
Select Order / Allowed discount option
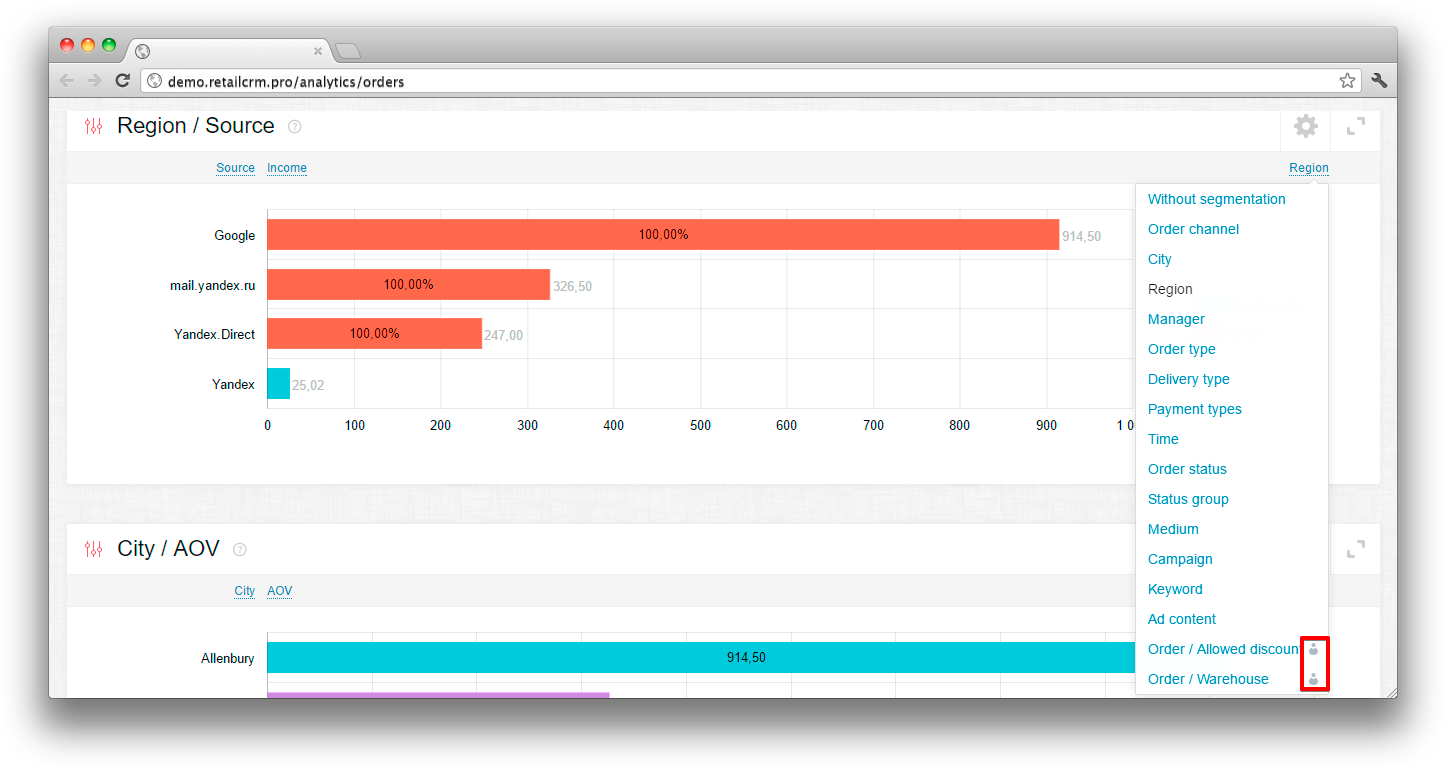click(x=1224, y=649)
